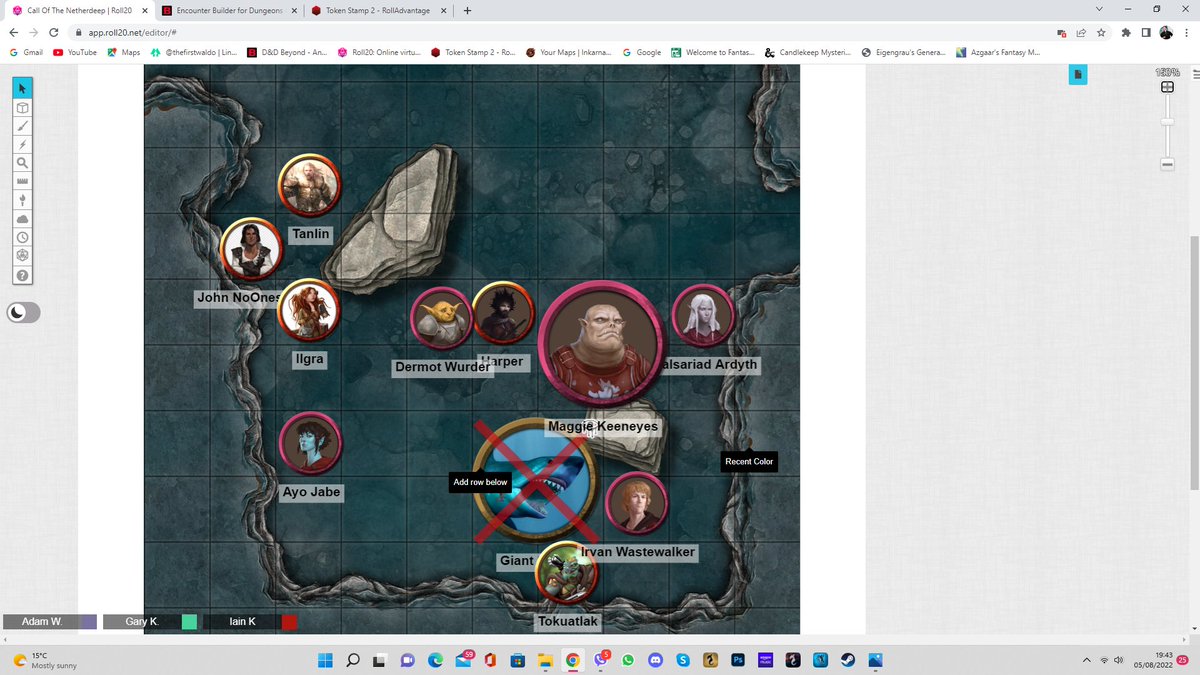Open the Gmail bookmark

pyautogui.click(x=26, y=52)
